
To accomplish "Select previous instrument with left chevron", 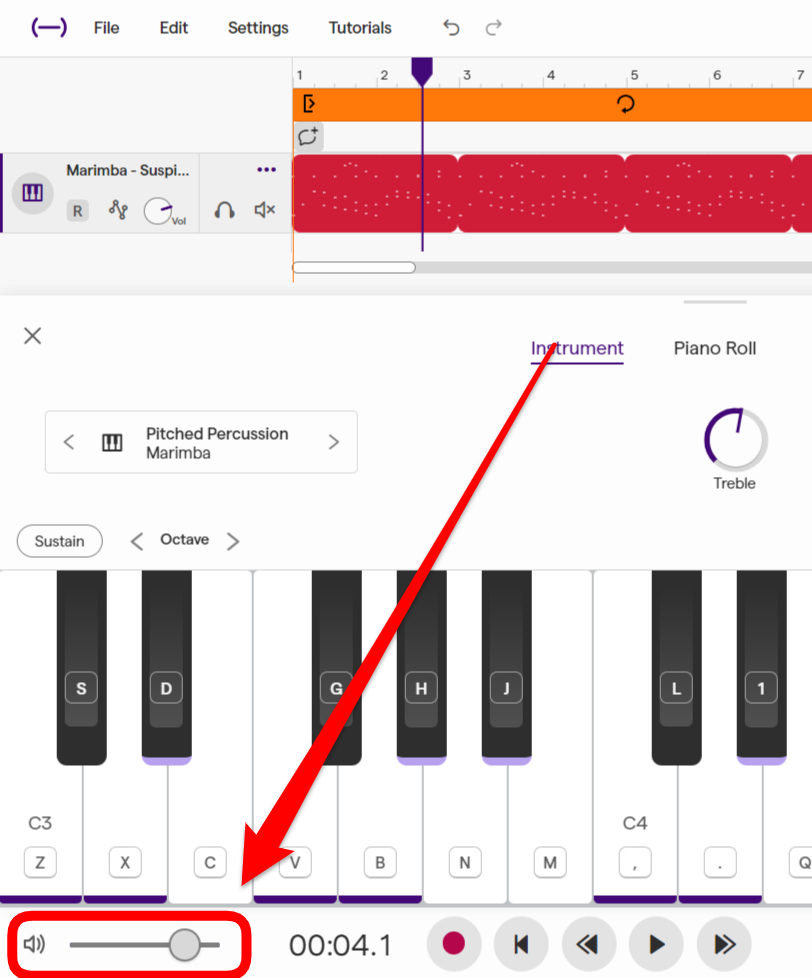I will point(69,442).
